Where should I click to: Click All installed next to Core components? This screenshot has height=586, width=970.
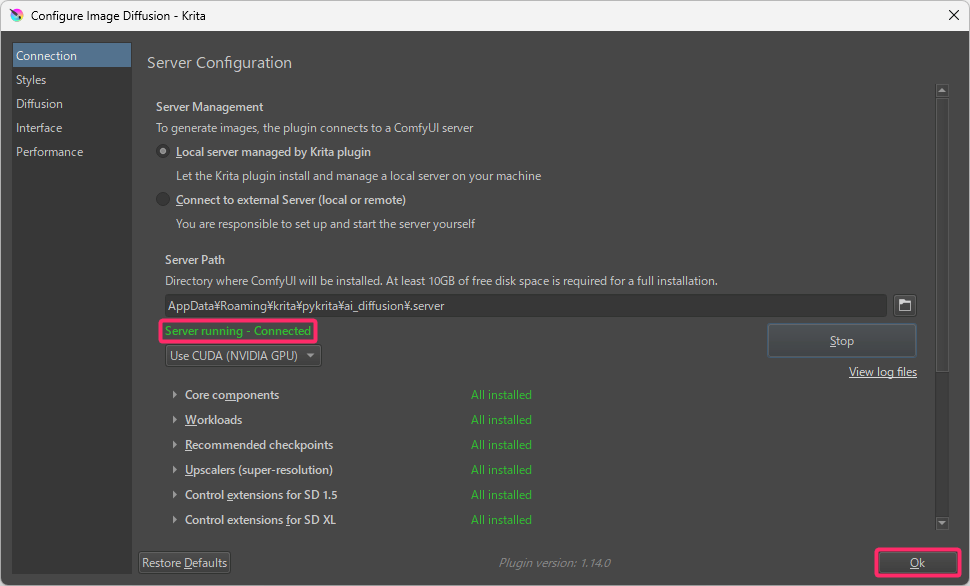[501, 395]
